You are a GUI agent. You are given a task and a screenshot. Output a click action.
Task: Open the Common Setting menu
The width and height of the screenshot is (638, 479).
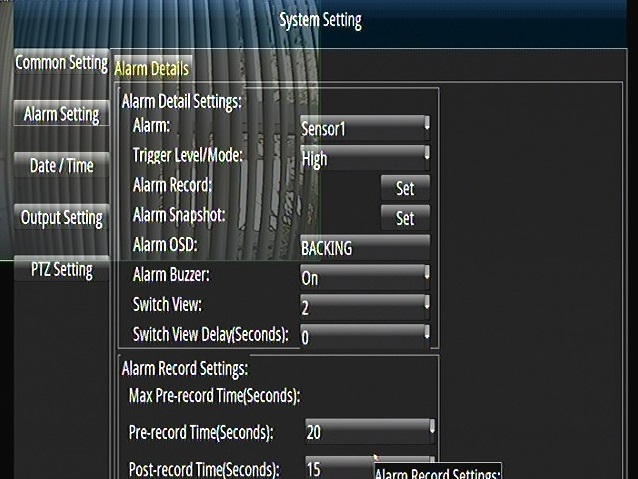tap(61, 63)
